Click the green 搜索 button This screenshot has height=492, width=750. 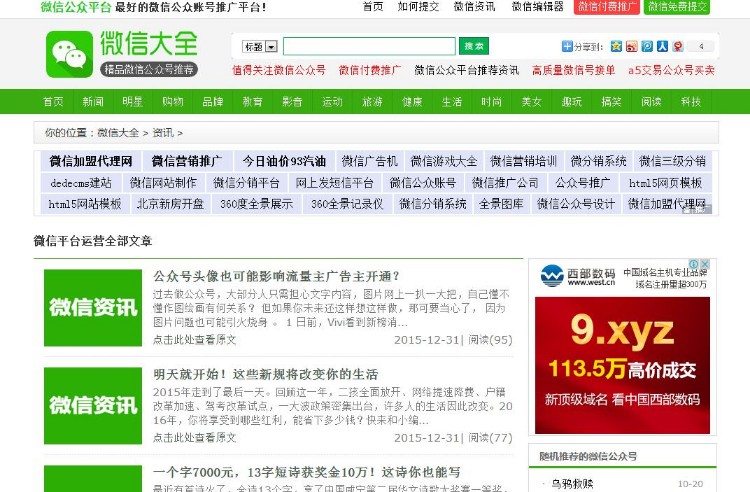(474, 46)
